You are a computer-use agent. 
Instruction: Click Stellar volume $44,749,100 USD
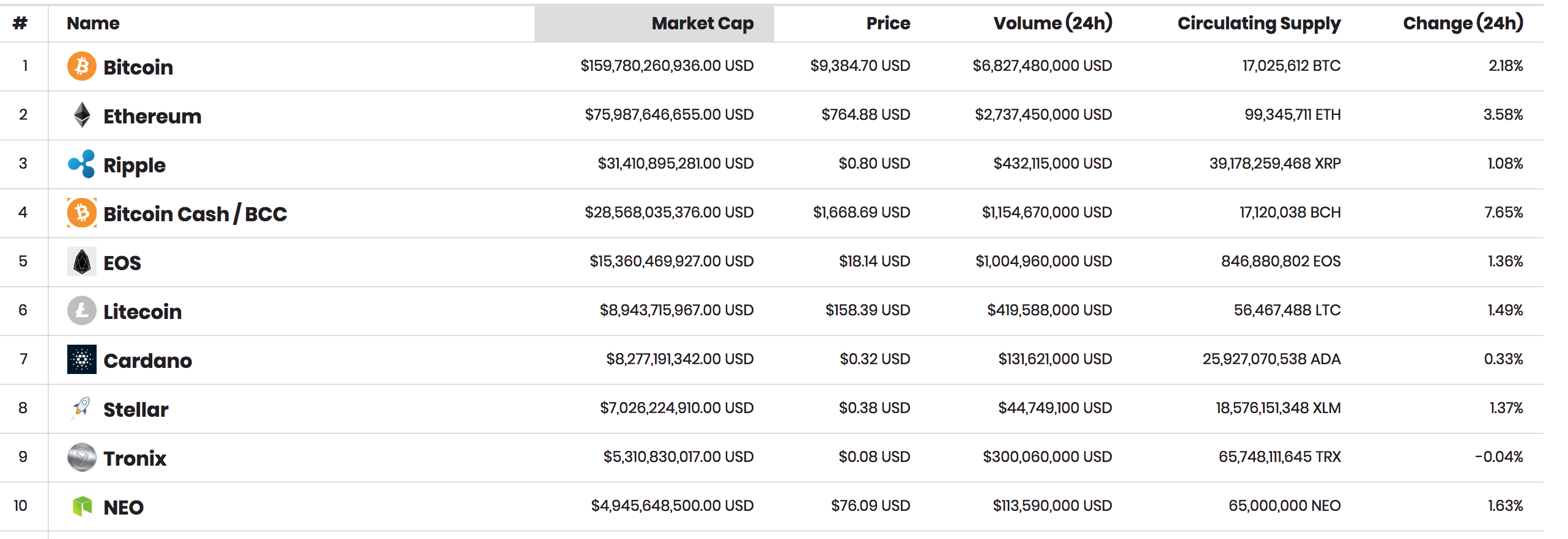click(1056, 408)
